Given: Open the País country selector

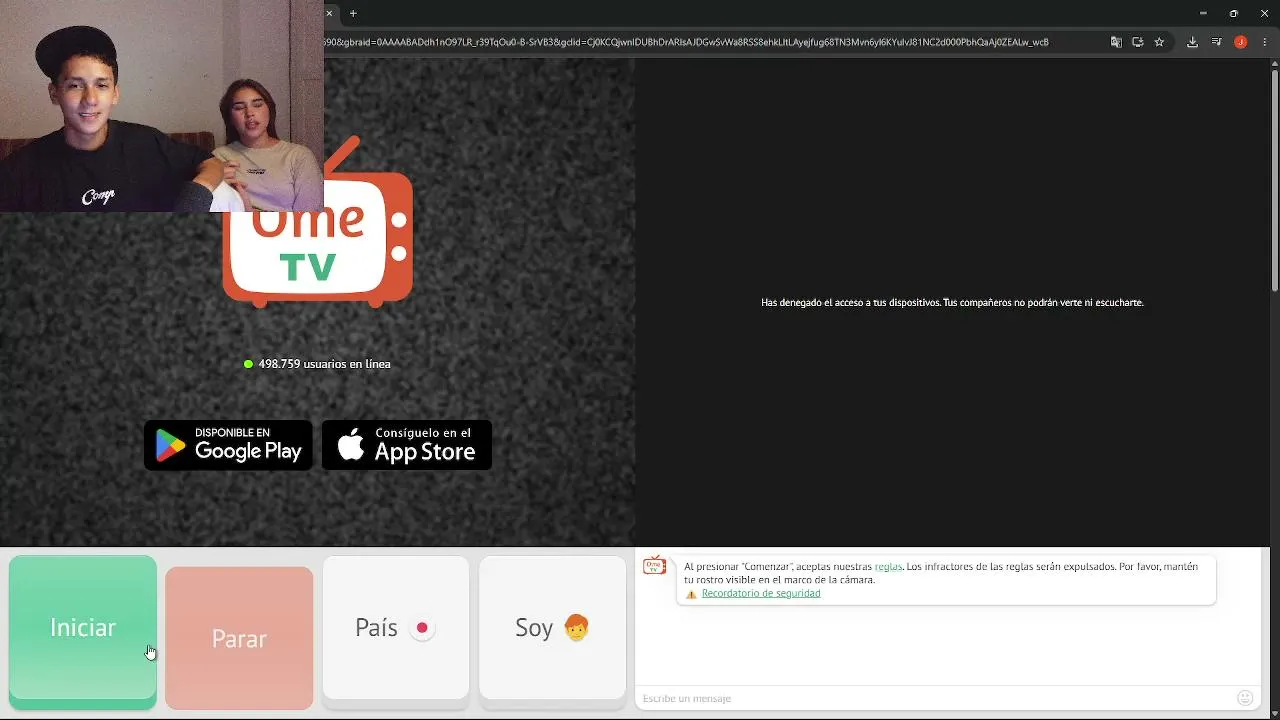Looking at the screenshot, I should (396, 629).
